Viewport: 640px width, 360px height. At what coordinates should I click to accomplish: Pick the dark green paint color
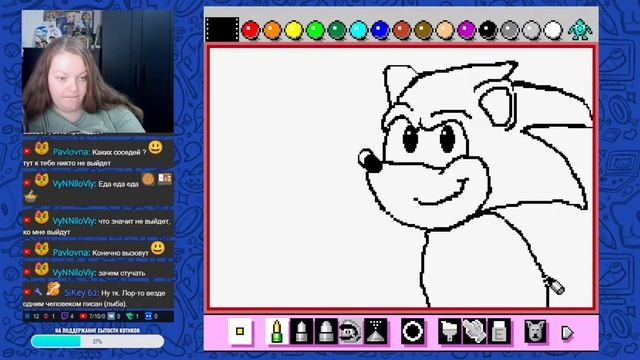pyautogui.click(x=337, y=30)
